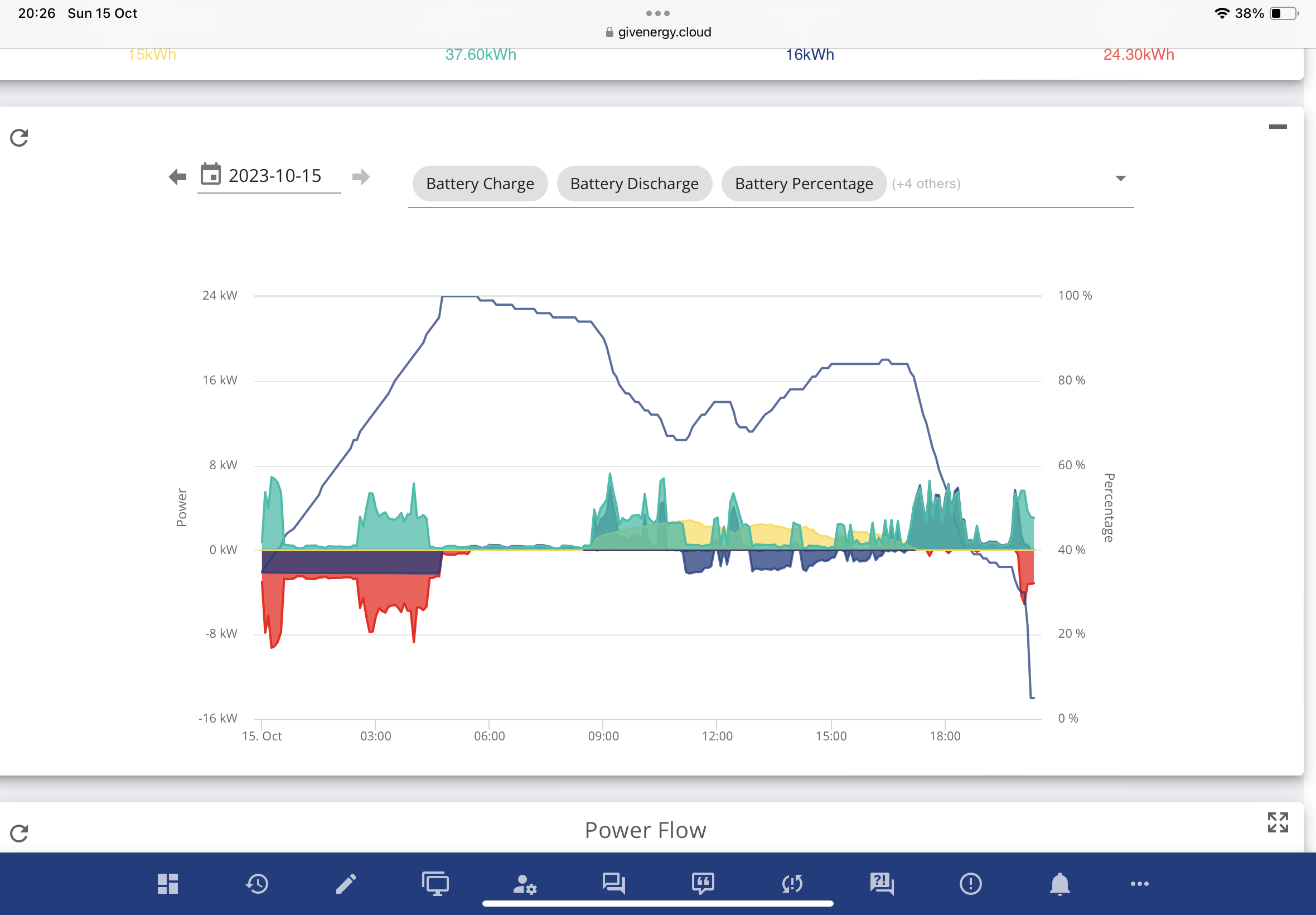Go to next day arrow
The image size is (1316, 915).
click(x=360, y=176)
